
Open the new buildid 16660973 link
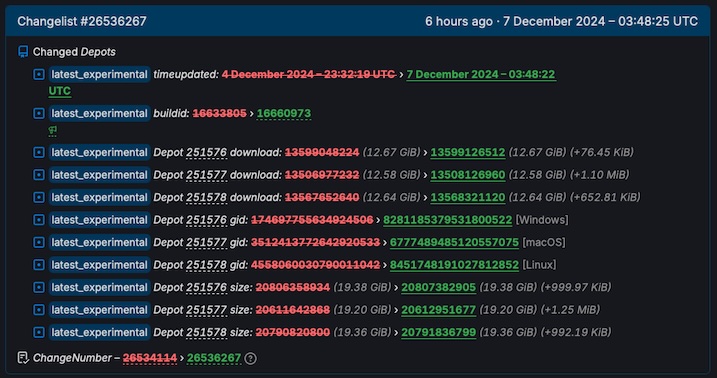284,113
